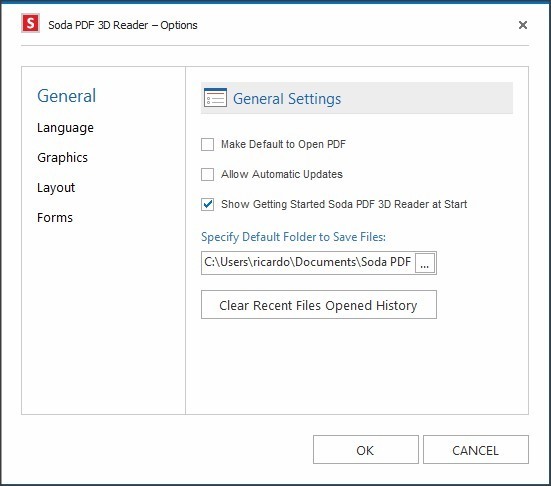
Task: Switch to the Graphics settings category
Action: pyautogui.click(x=63, y=158)
